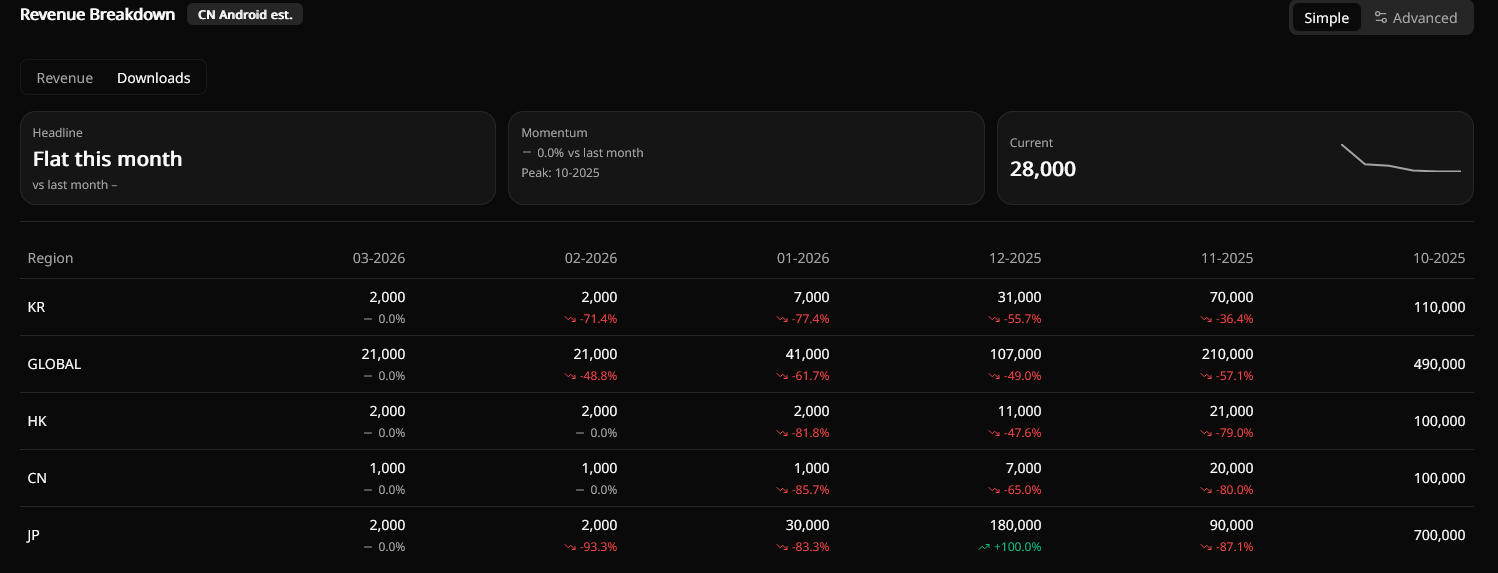Click JP 01-2026 value 30,000

[807, 525]
